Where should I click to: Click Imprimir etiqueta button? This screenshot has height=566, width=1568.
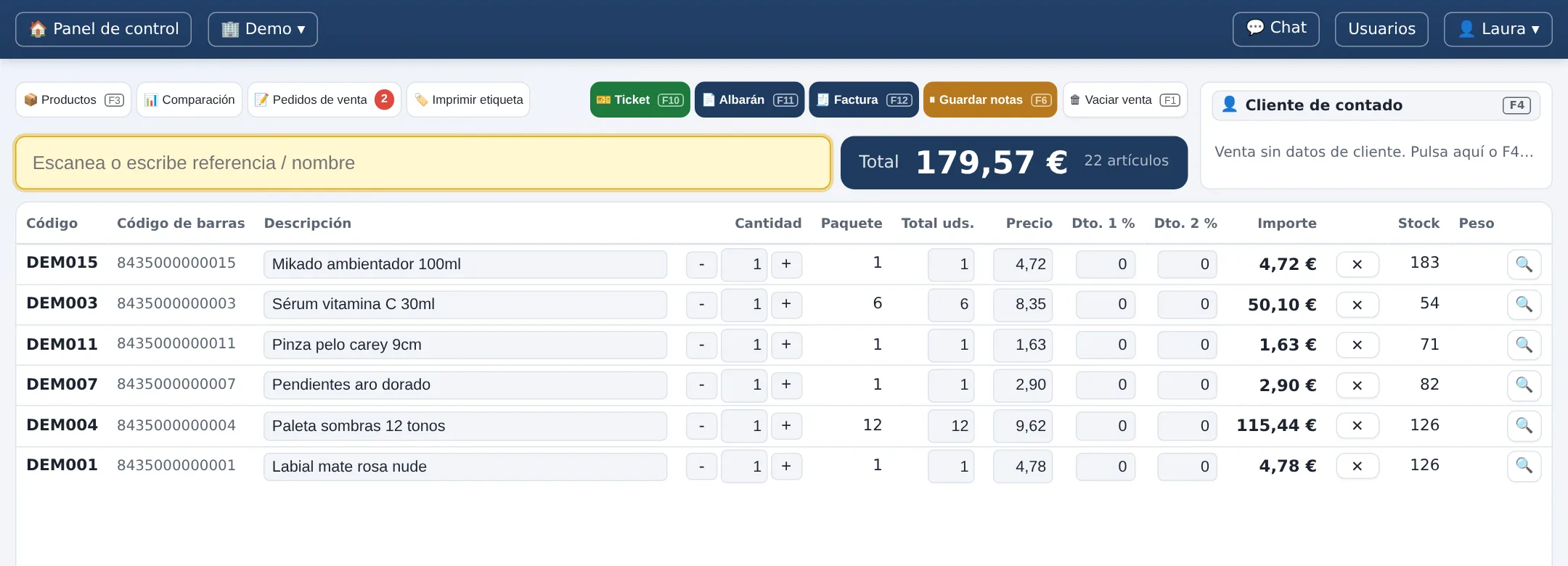tap(468, 100)
